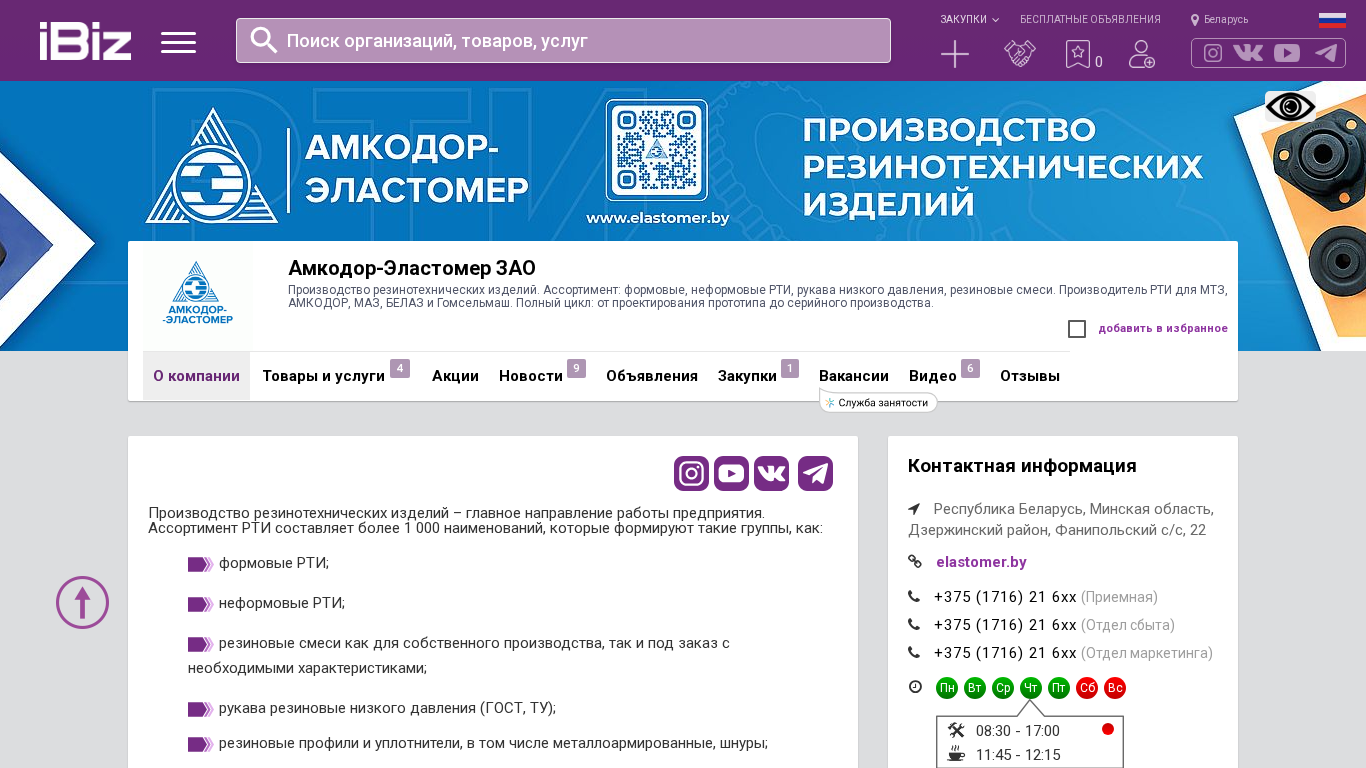Click the www.elastomer.by banner text
Screen dimensions: 1366x768
coord(657,218)
